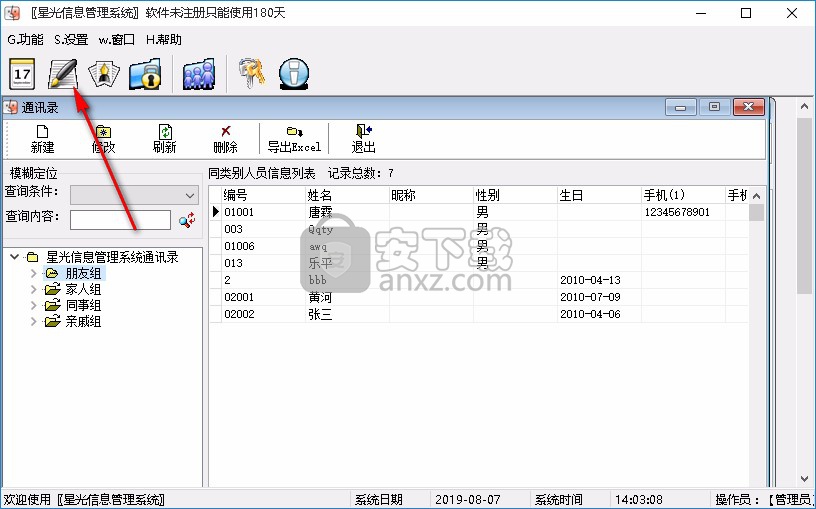Restore the 通讯录 child window
816x509 pixels.
(714, 107)
